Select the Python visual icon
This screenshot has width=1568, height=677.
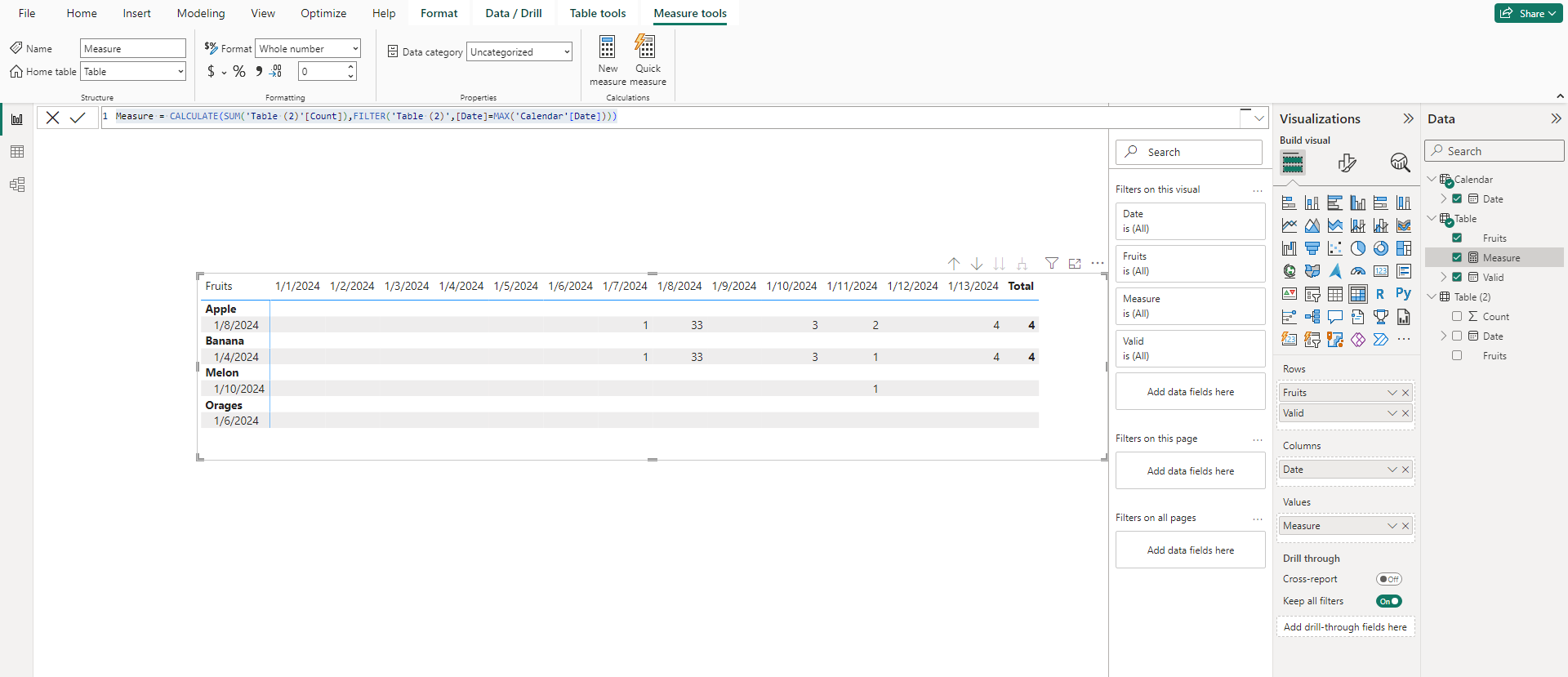(1404, 294)
